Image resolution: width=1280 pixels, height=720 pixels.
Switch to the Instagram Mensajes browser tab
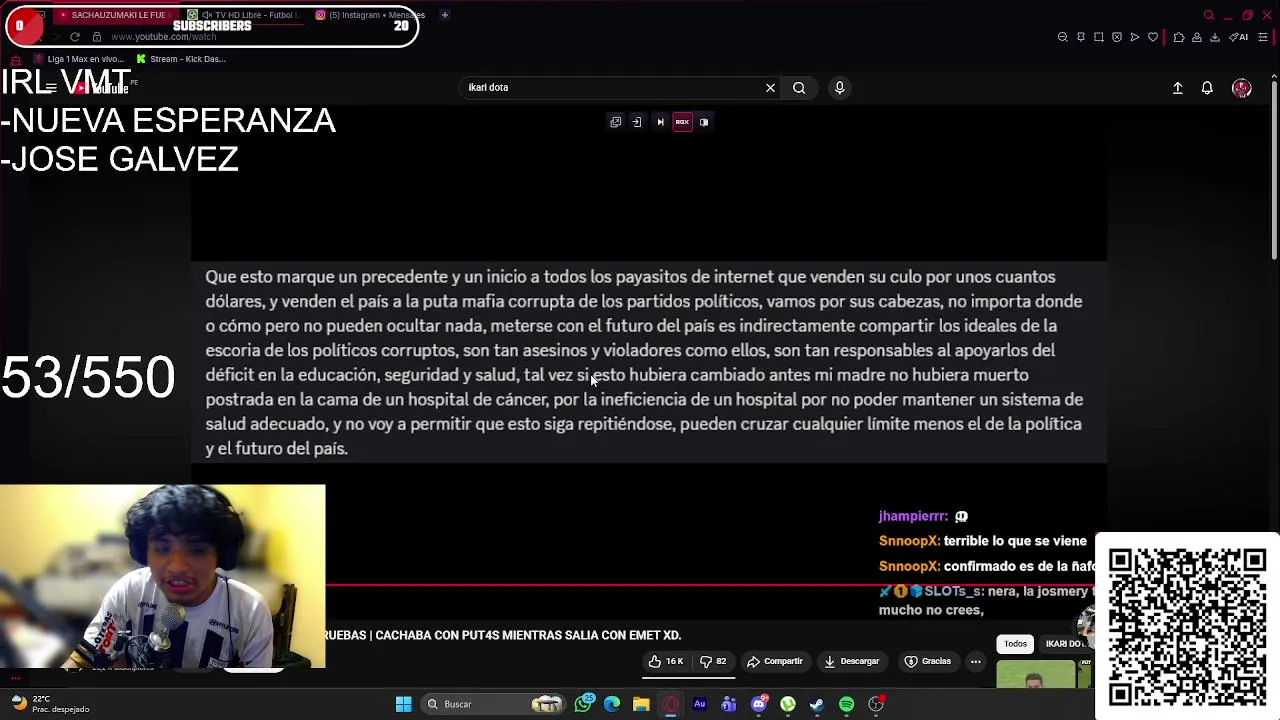point(370,15)
